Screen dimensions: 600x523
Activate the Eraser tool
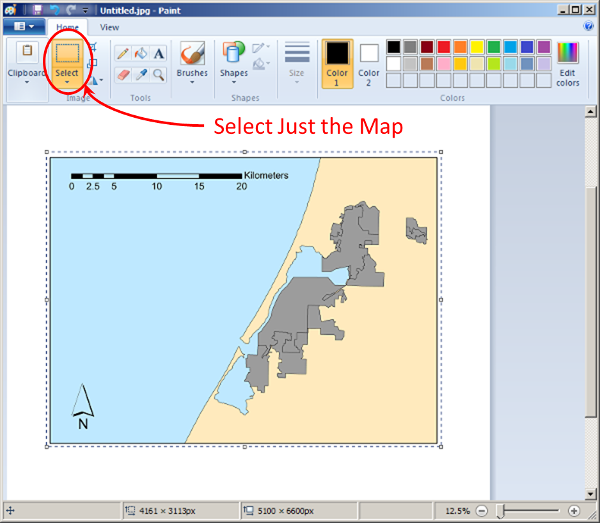tap(123, 74)
